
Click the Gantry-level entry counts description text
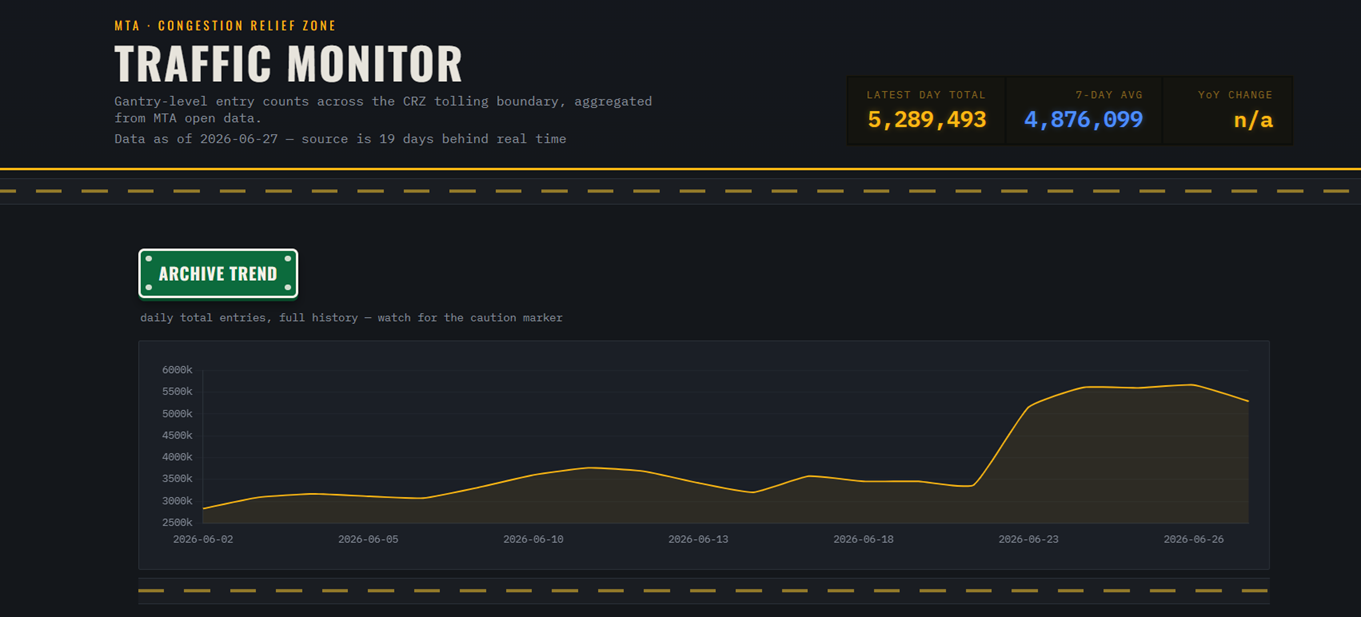(x=383, y=109)
